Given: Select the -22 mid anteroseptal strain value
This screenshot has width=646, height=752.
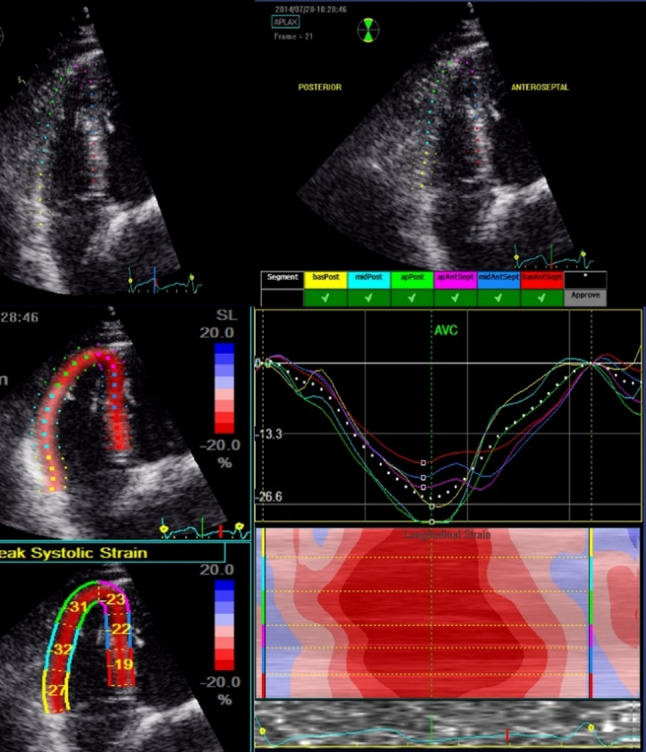Looking at the screenshot, I should pos(120,629).
